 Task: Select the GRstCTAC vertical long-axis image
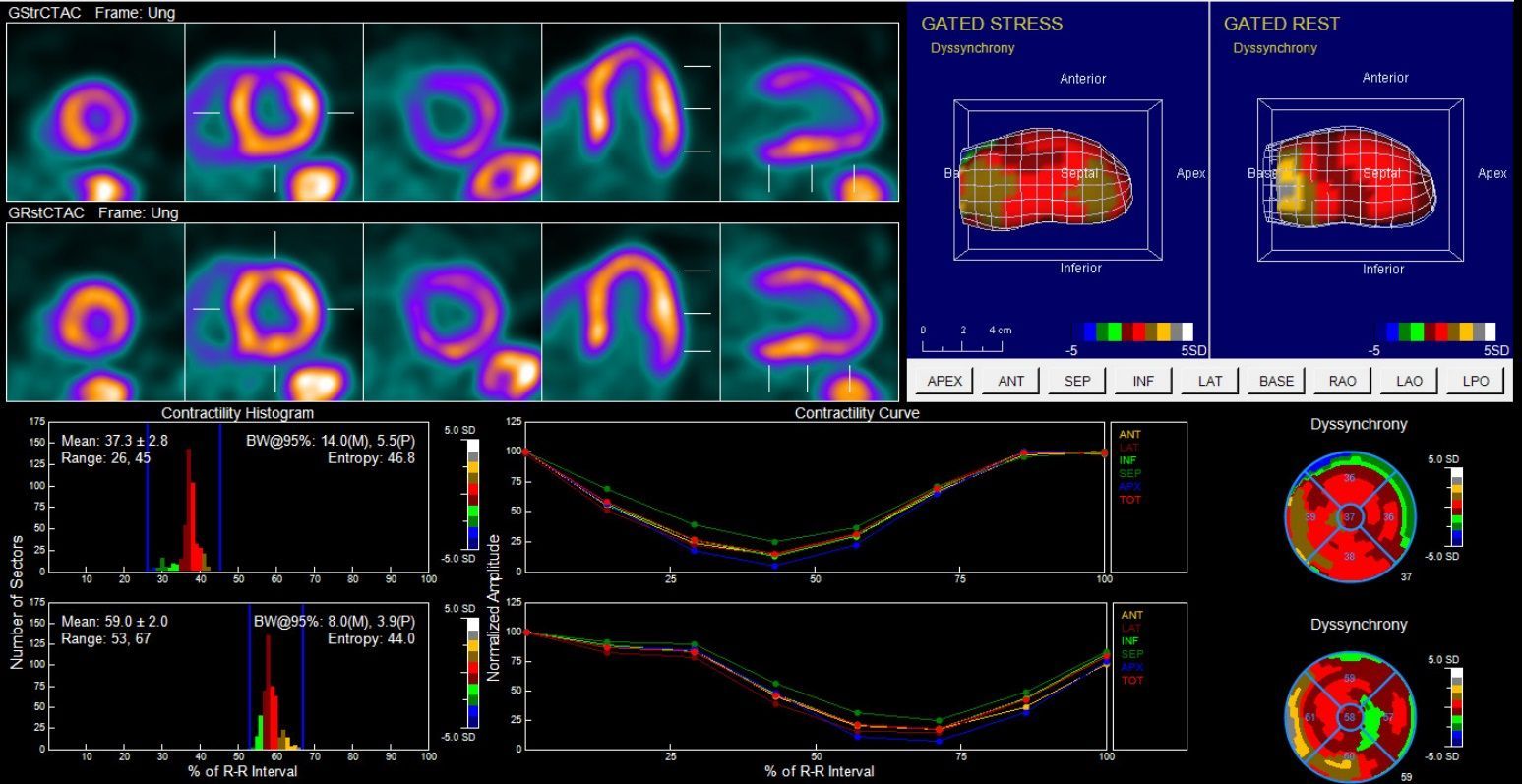(810, 312)
